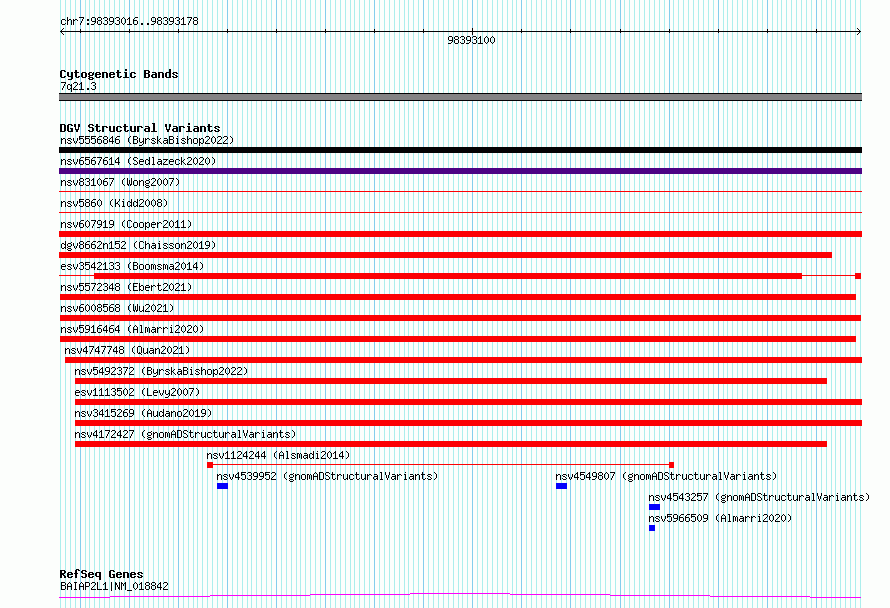This screenshot has height=608, width=890.
Task: Click the 98393100 ruler position label
Action: (x=471, y=40)
